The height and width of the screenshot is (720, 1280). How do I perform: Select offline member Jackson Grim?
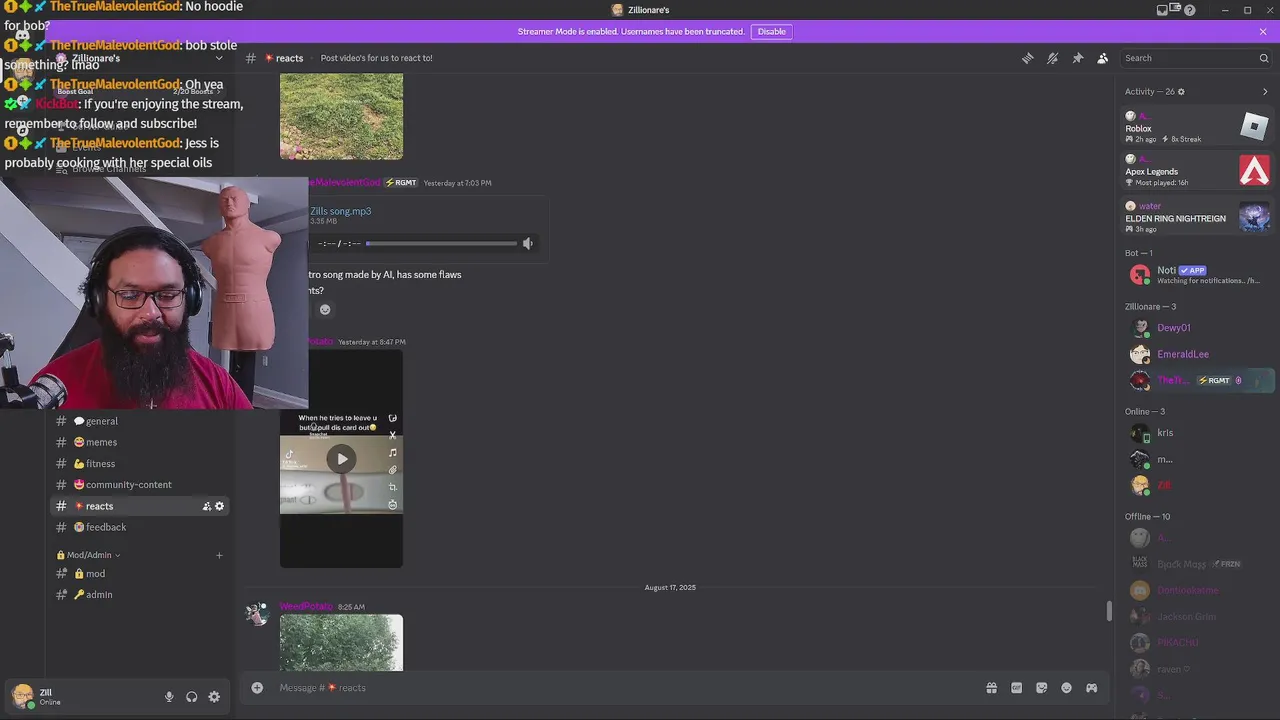[x=1197, y=616]
